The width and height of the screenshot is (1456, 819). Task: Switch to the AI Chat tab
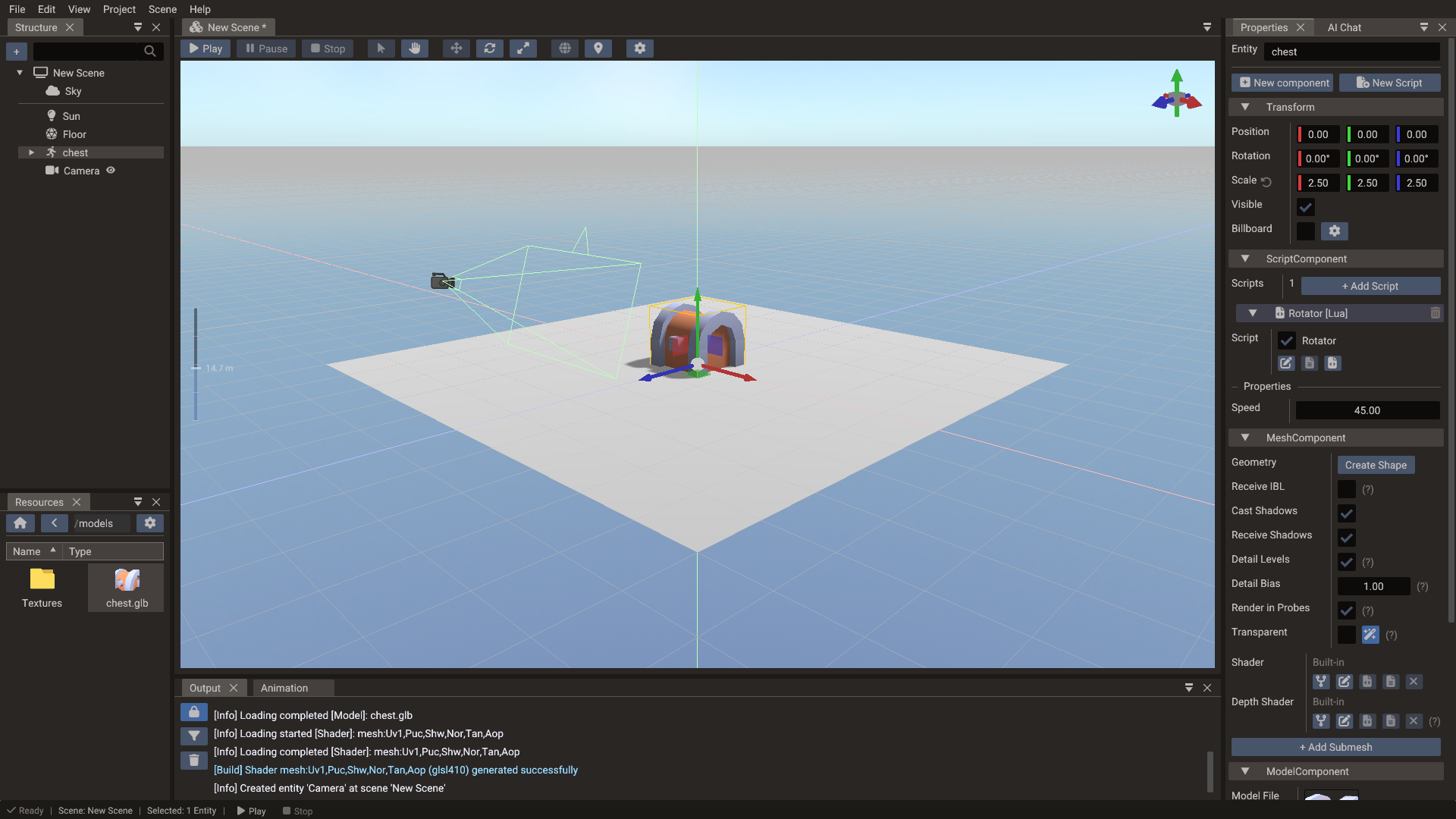coord(1345,27)
